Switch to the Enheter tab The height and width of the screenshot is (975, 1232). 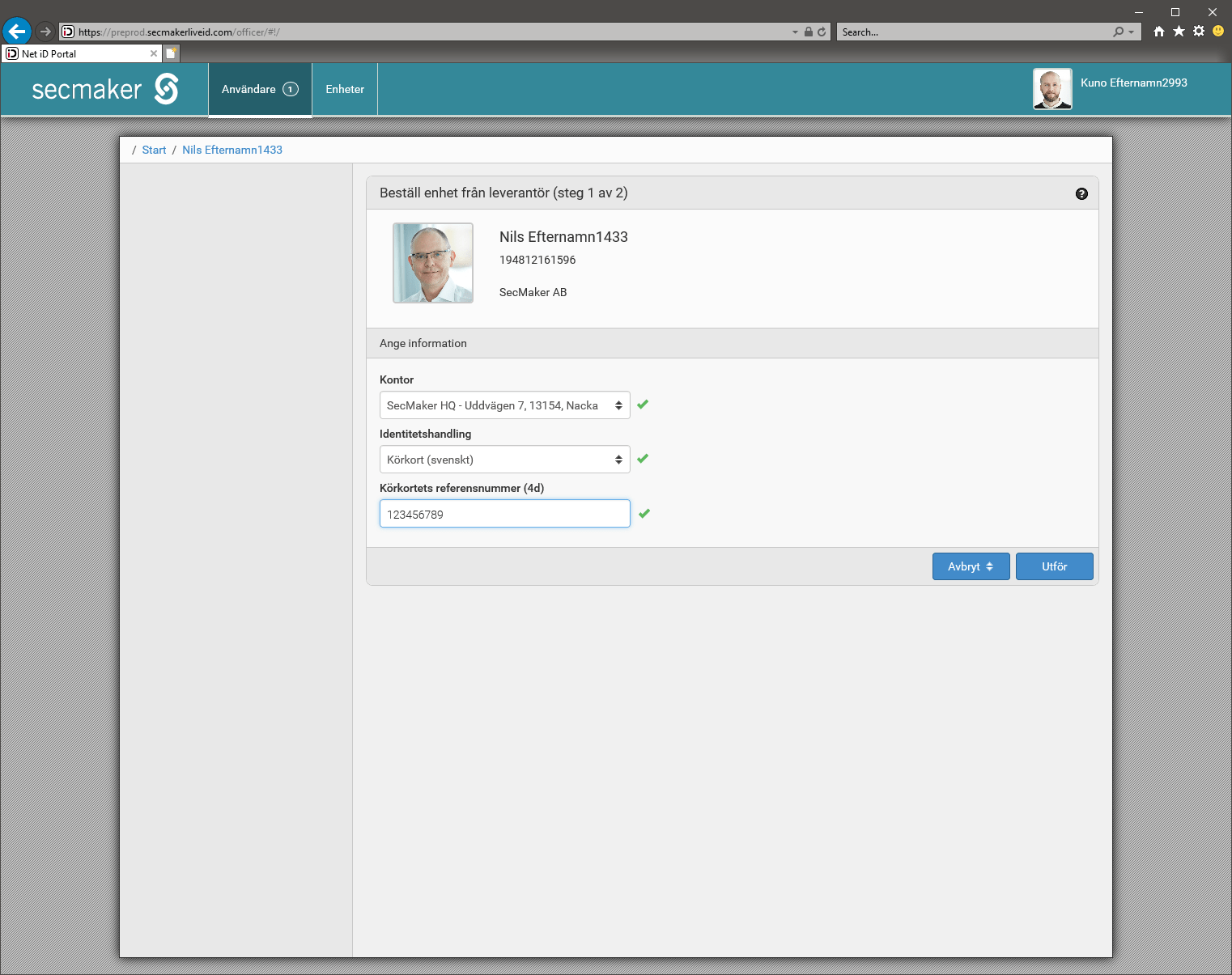click(x=345, y=89)
